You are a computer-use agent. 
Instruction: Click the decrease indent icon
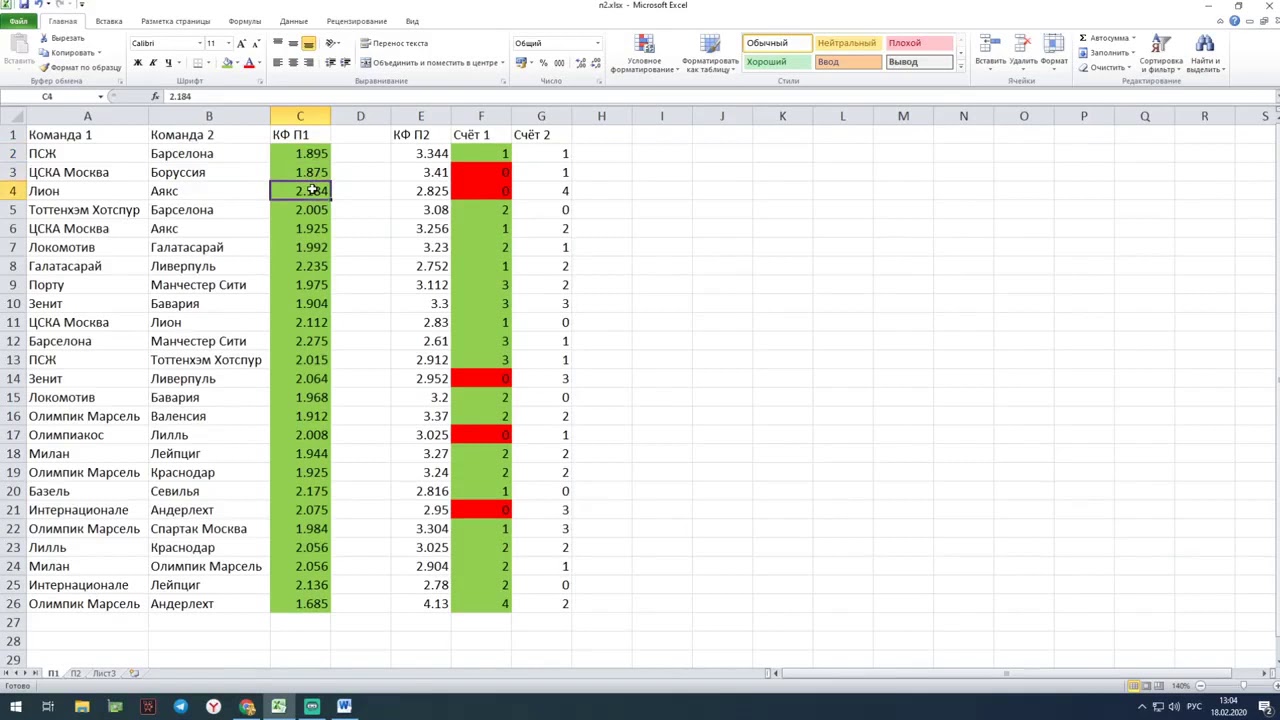point(331,63)
